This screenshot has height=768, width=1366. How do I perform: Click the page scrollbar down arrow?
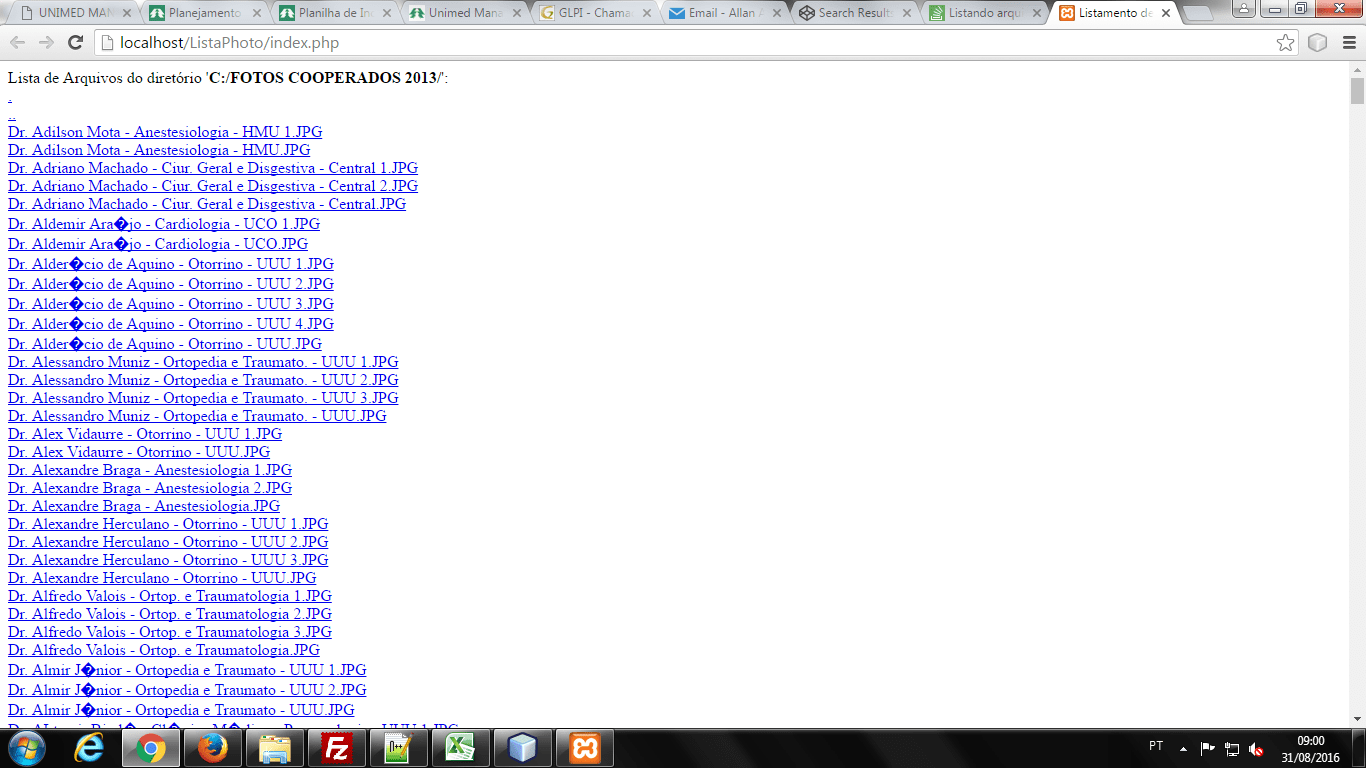[x=1357, y=718]
